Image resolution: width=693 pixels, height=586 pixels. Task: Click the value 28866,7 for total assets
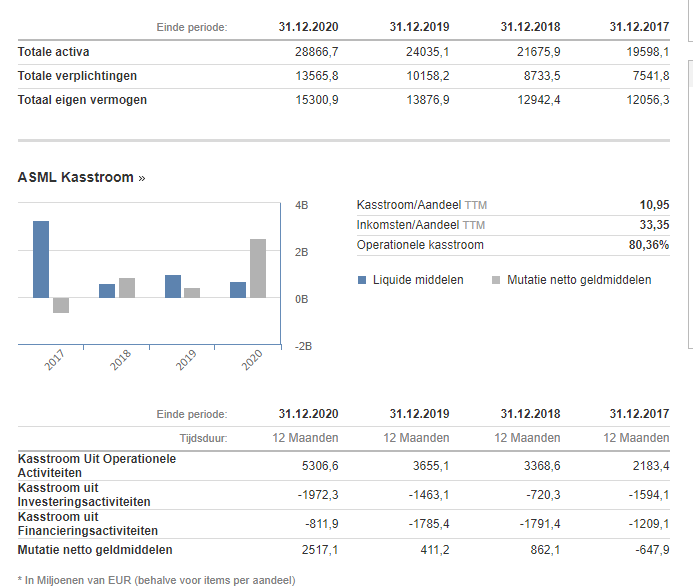(317, 52)
